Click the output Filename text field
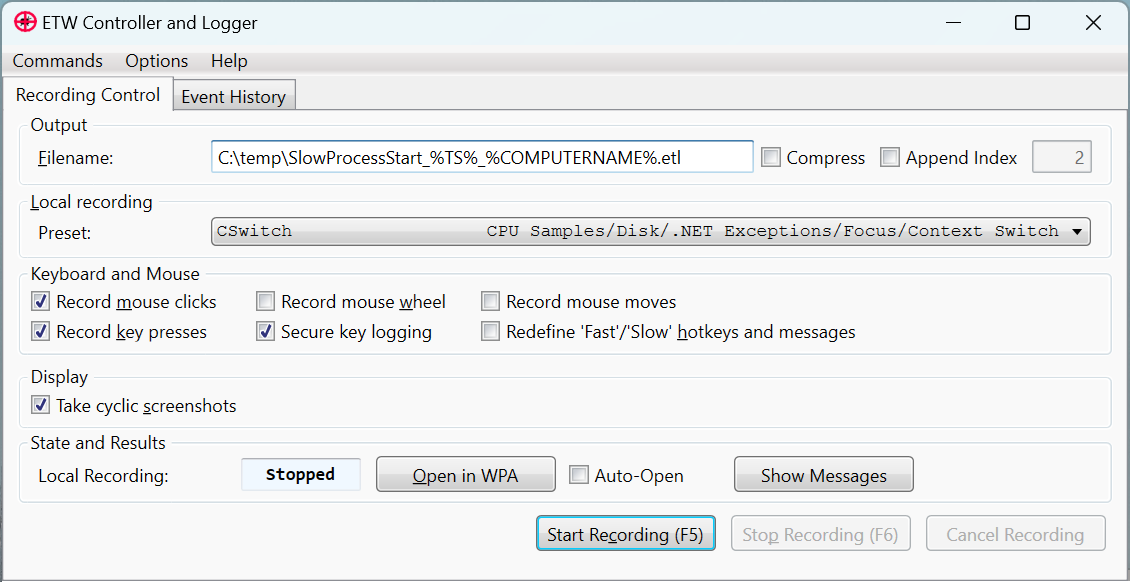This screenshot has width=1130, height=582. click(481, 157)
